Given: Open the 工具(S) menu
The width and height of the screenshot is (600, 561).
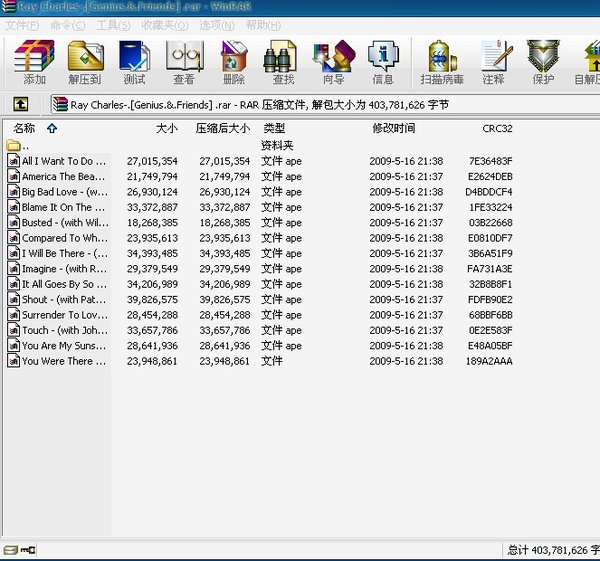Looking at the screenshot, I should 113,26.
